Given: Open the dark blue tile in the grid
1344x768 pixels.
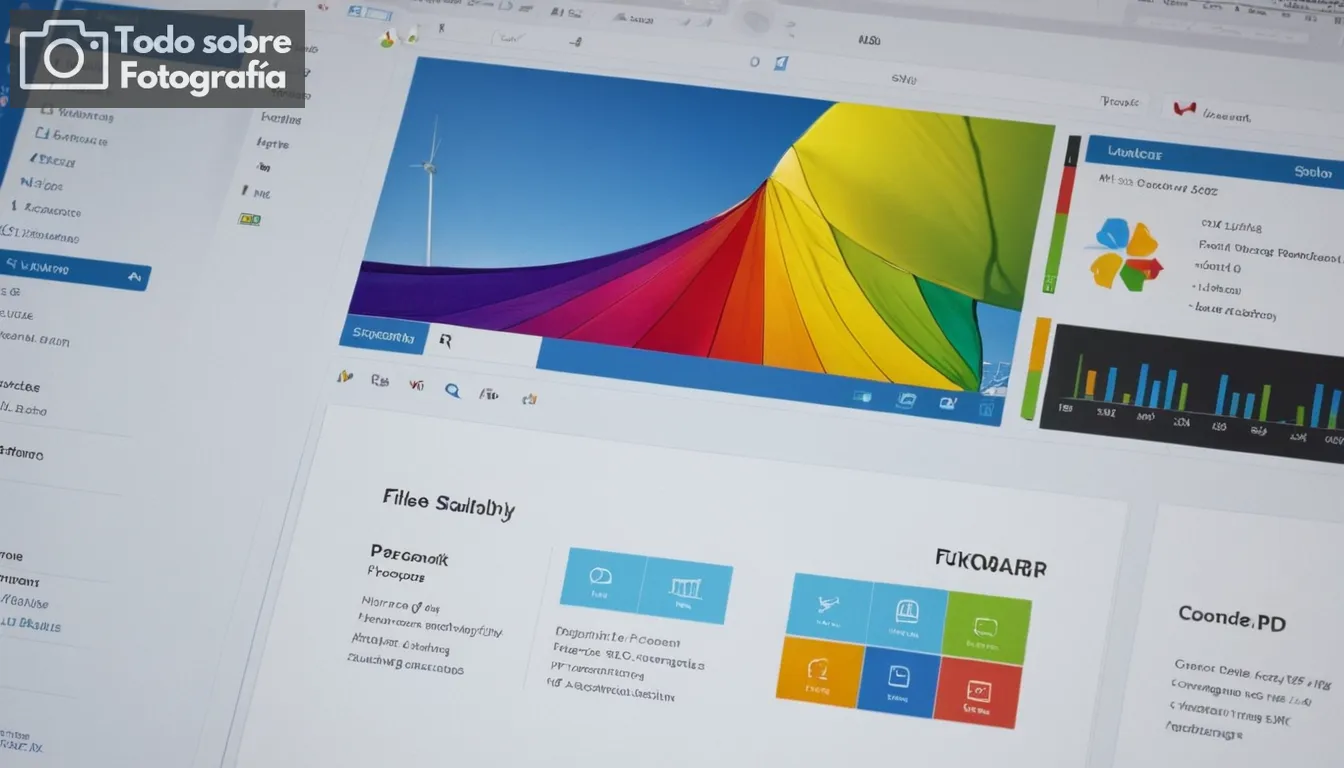Looking at the screenshot, I should pyautogui.click(x=898, y=681).
